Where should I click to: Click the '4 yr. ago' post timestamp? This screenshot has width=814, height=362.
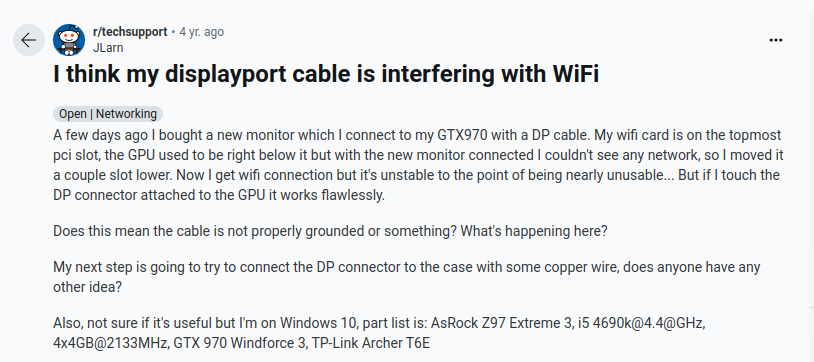coord(201,32)
